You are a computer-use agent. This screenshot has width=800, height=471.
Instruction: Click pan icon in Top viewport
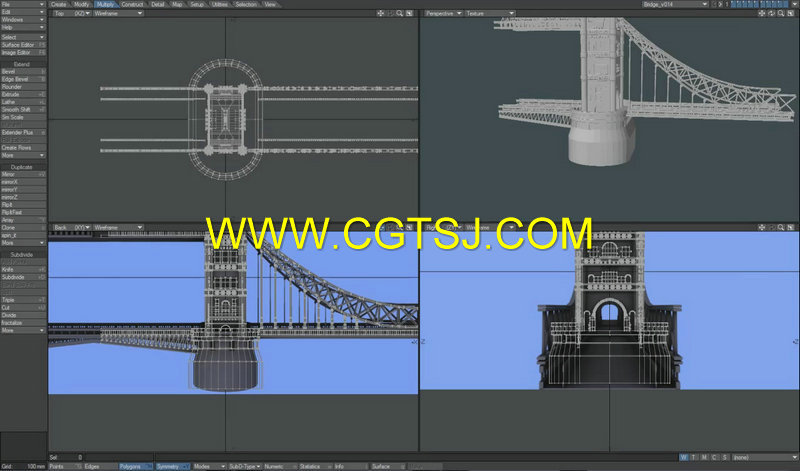(x=380, y=13)
